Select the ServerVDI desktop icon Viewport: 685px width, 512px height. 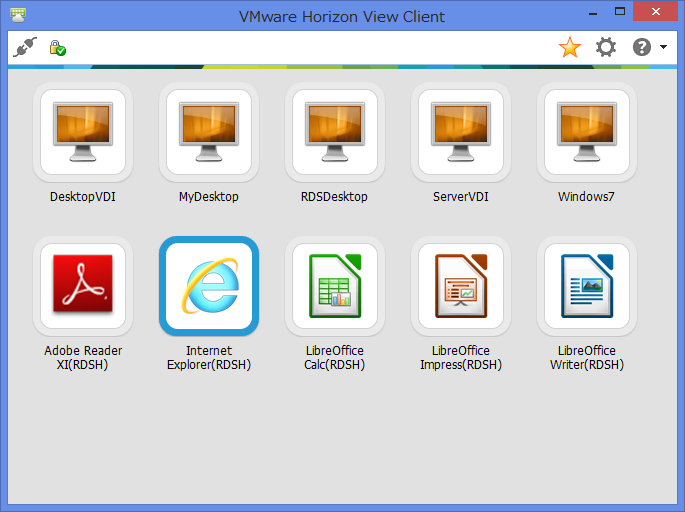460,132
